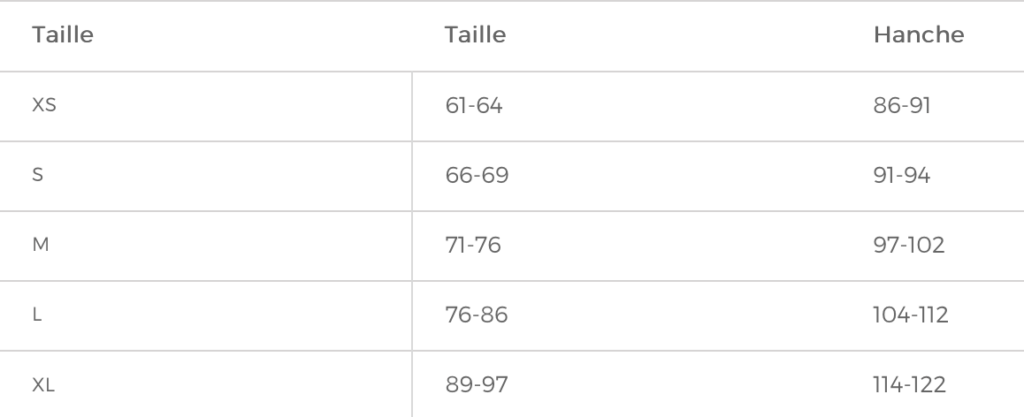Click the 76-86 waist value
1024x417 pixels.
[476, 315]
